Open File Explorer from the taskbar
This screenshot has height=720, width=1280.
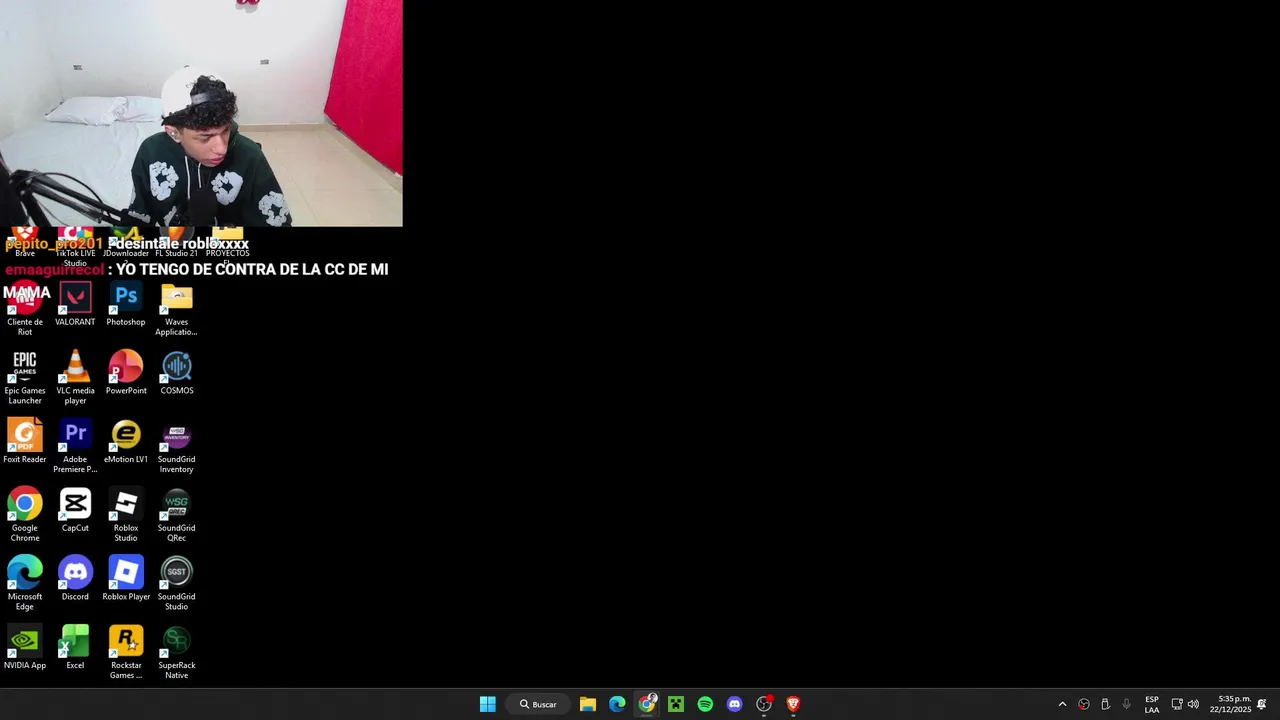point(588,704)
